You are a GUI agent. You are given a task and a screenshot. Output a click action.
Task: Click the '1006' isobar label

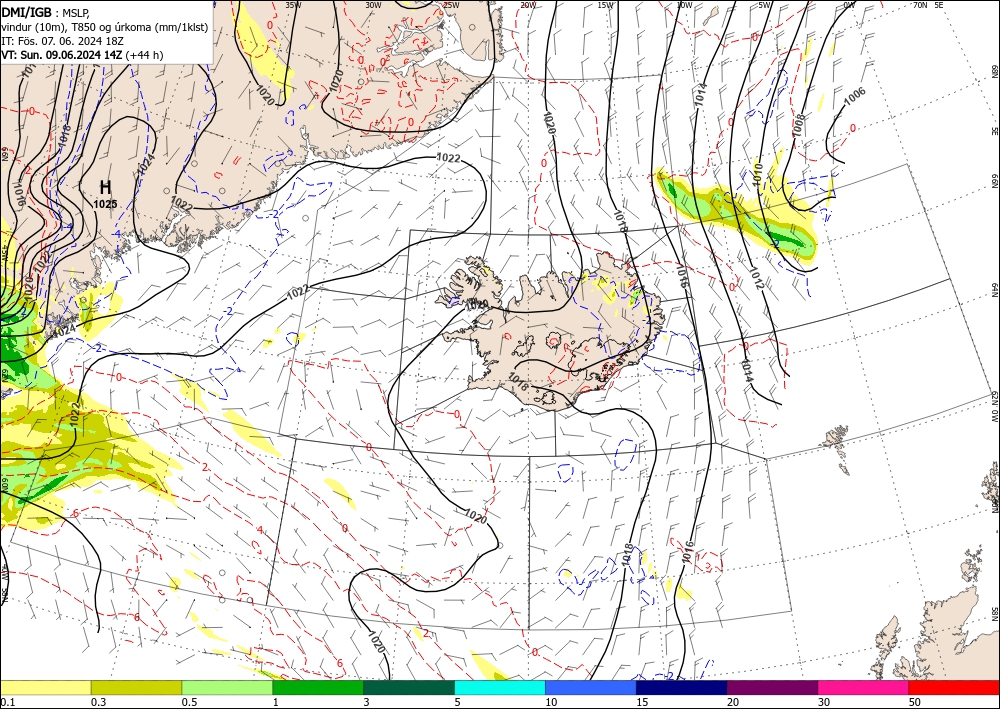pyautogui.click(x=855, y=96)
